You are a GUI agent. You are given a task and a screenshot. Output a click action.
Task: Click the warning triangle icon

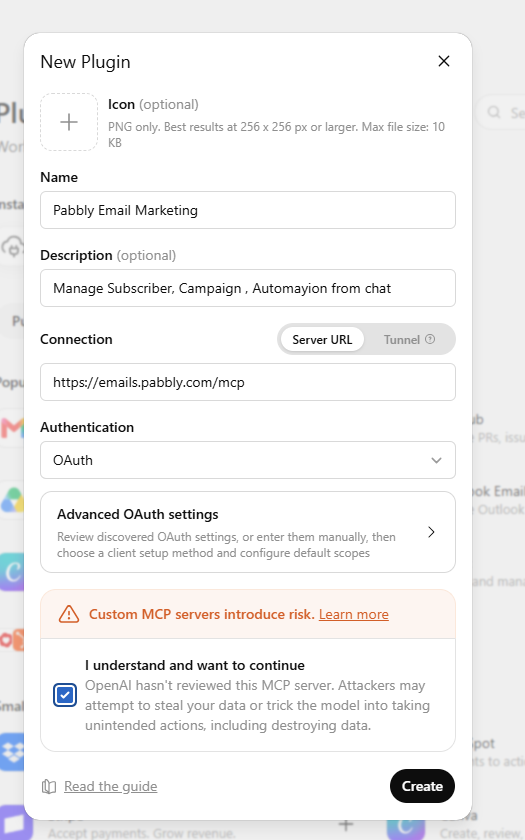[69, 614]
